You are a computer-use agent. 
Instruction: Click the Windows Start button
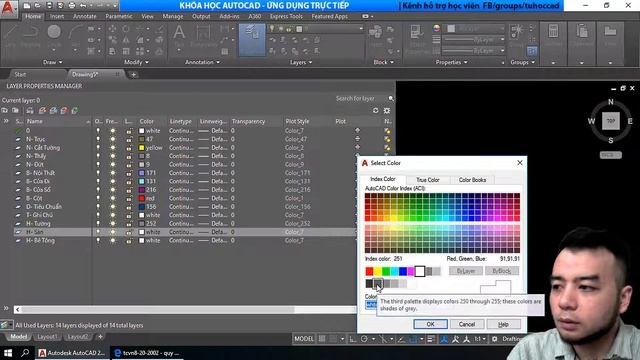[8, 353]
